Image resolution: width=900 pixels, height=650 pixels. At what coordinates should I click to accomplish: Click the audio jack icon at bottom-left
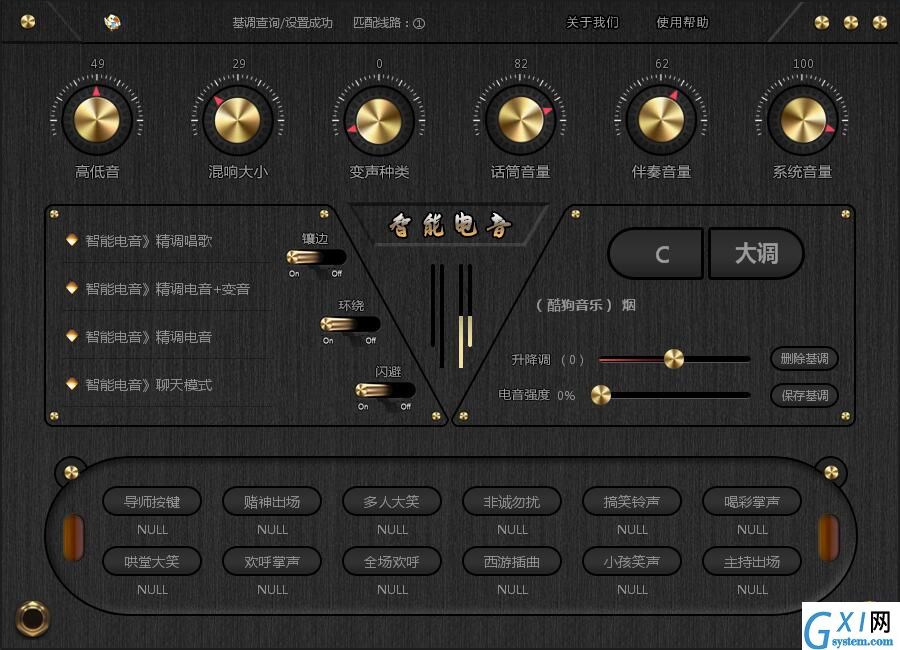point(32,618)
